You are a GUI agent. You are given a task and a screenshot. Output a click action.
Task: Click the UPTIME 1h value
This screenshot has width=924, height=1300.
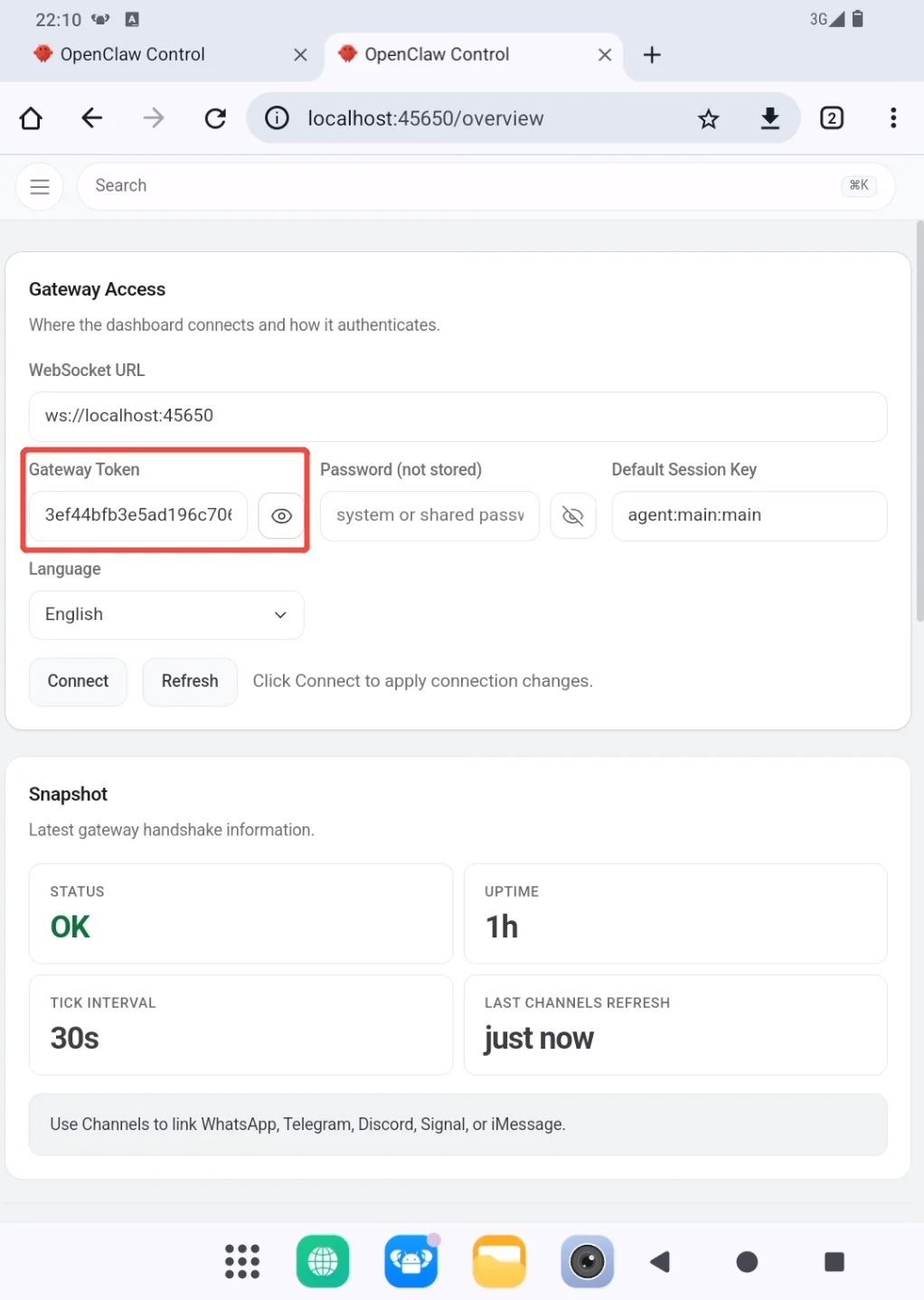[x=502, y=927]
